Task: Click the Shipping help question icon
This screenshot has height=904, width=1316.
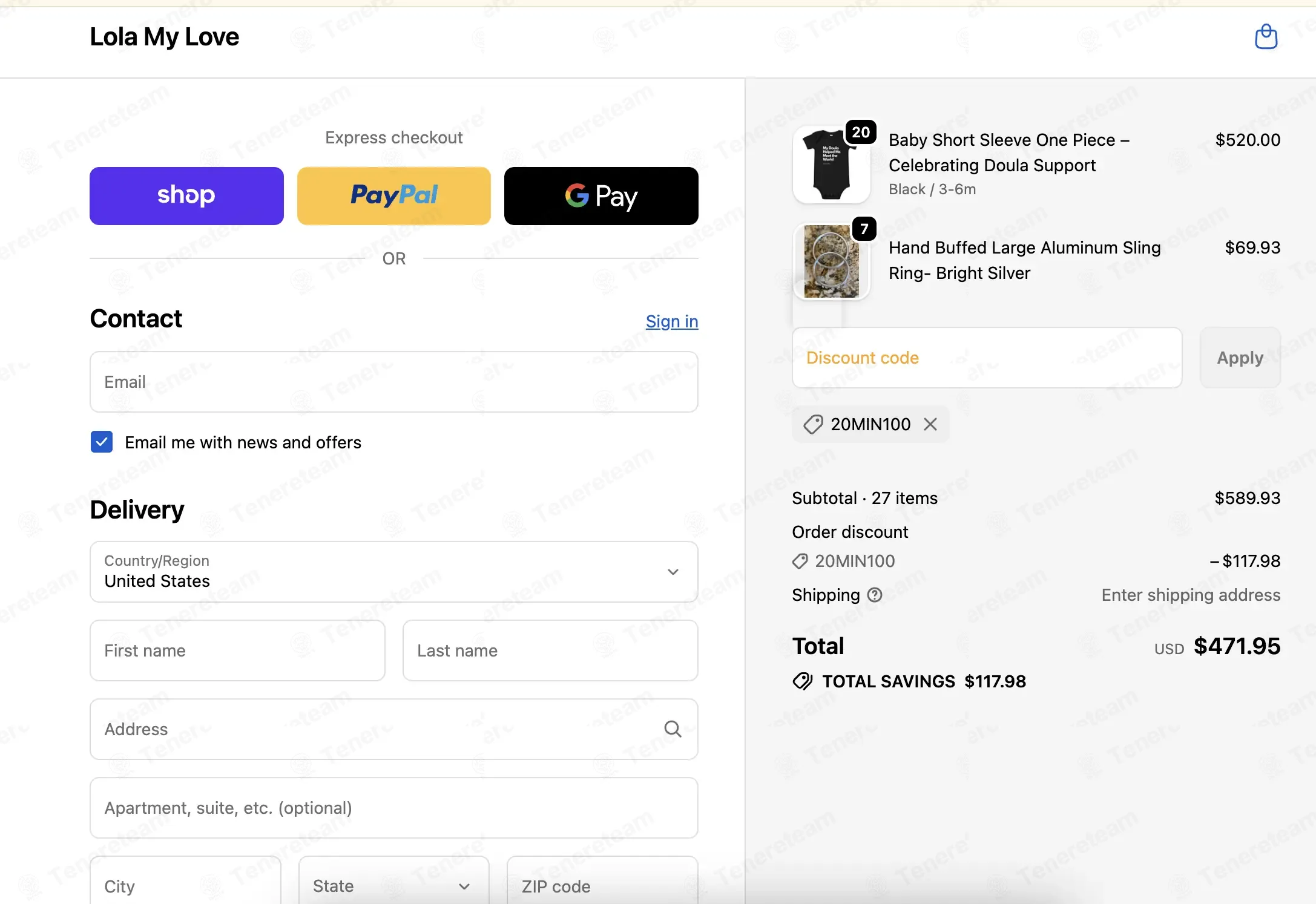Action: [x=875, y=595]
